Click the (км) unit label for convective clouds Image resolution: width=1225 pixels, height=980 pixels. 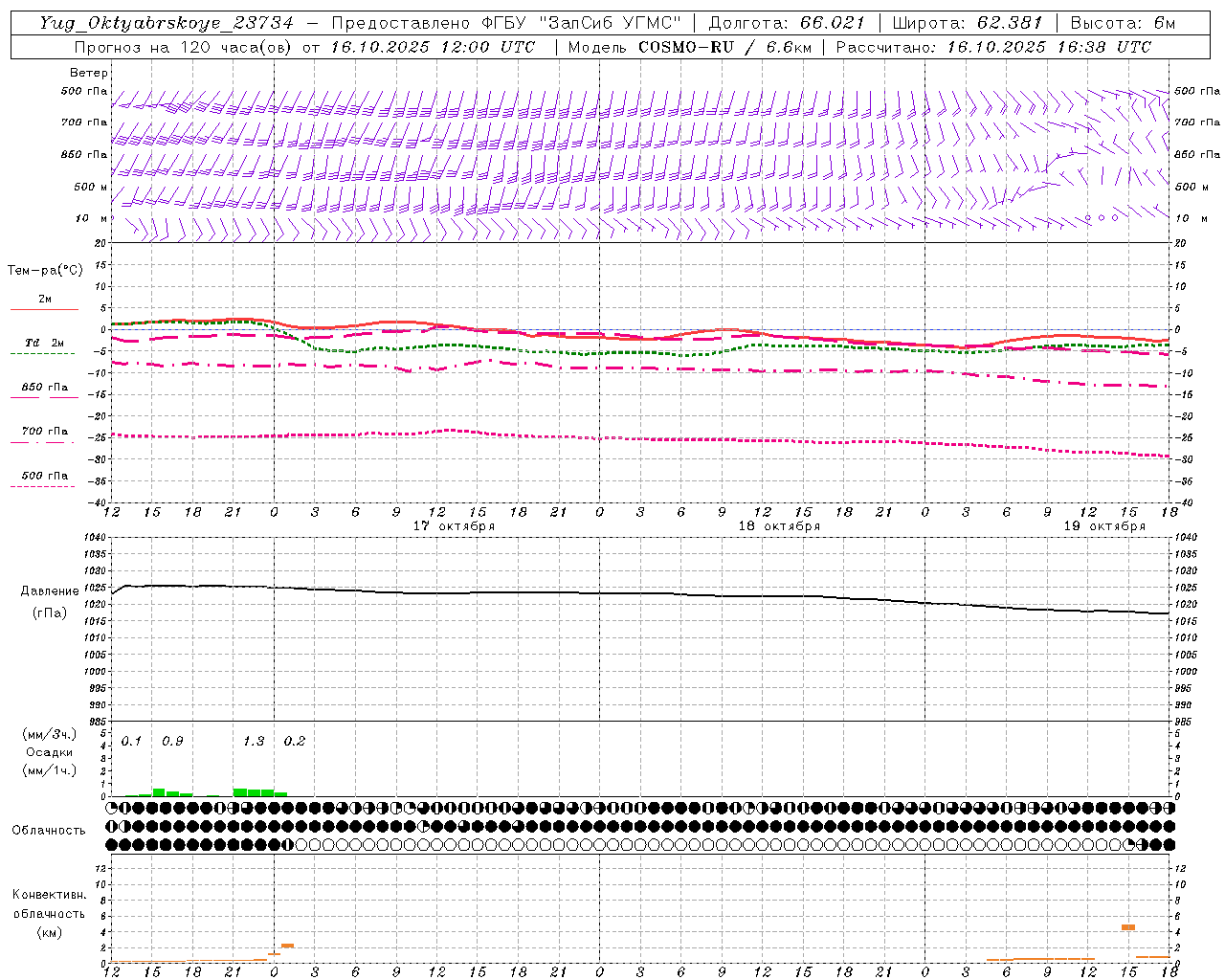click(49, 932)
